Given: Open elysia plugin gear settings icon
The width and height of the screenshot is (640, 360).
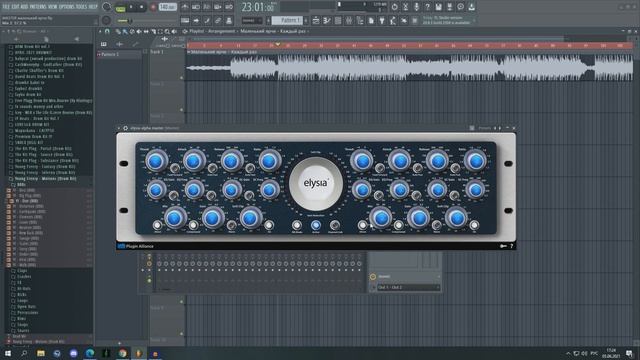Looking at the screenshot, I should point(126,128).
